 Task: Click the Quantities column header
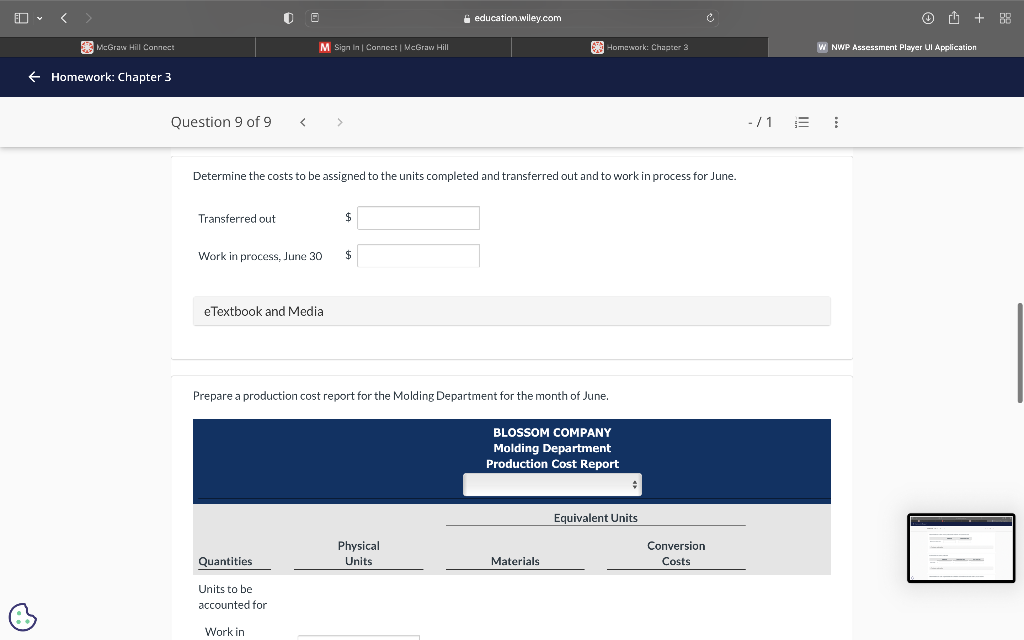coord(225,561)
